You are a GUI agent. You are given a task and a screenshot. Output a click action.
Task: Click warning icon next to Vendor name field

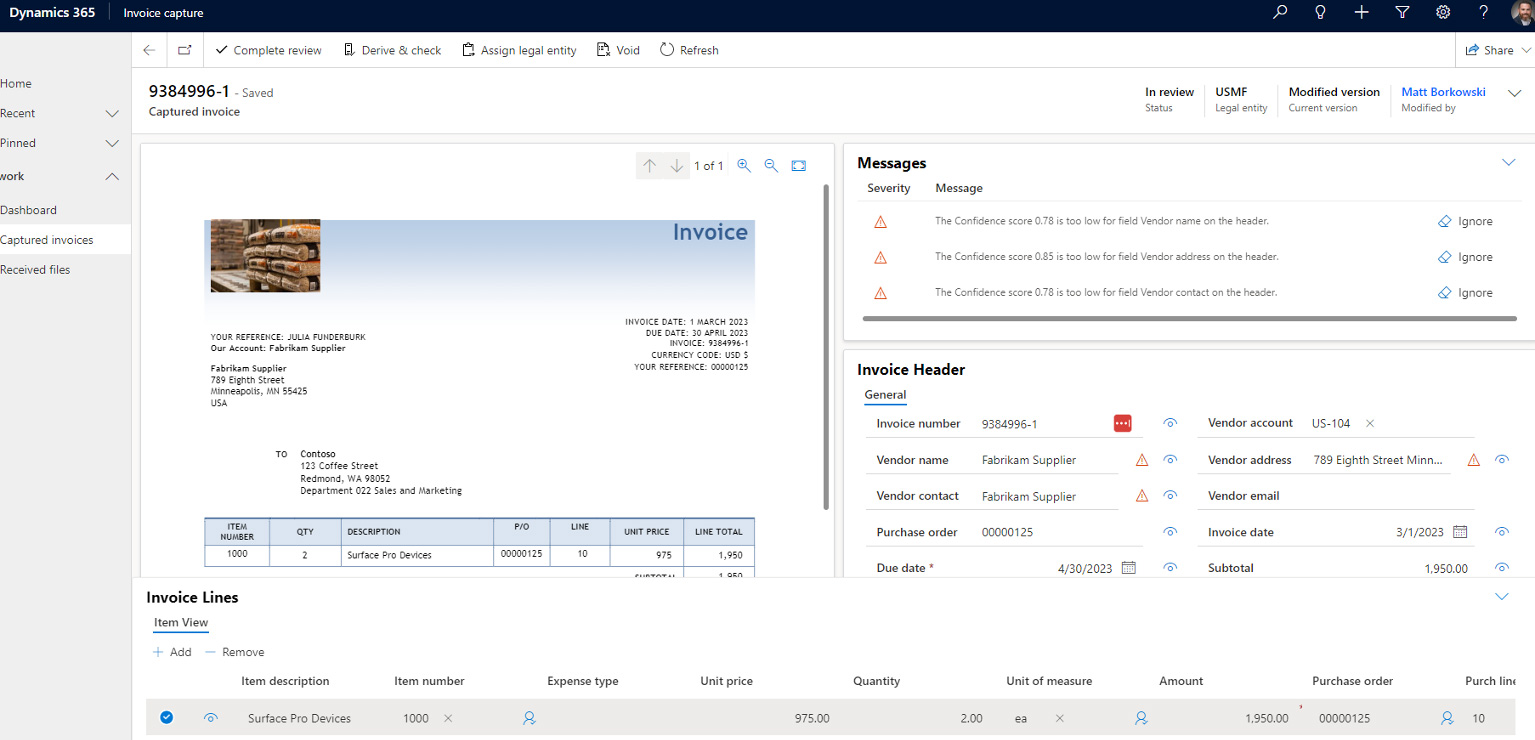[x=1142, y=460]
